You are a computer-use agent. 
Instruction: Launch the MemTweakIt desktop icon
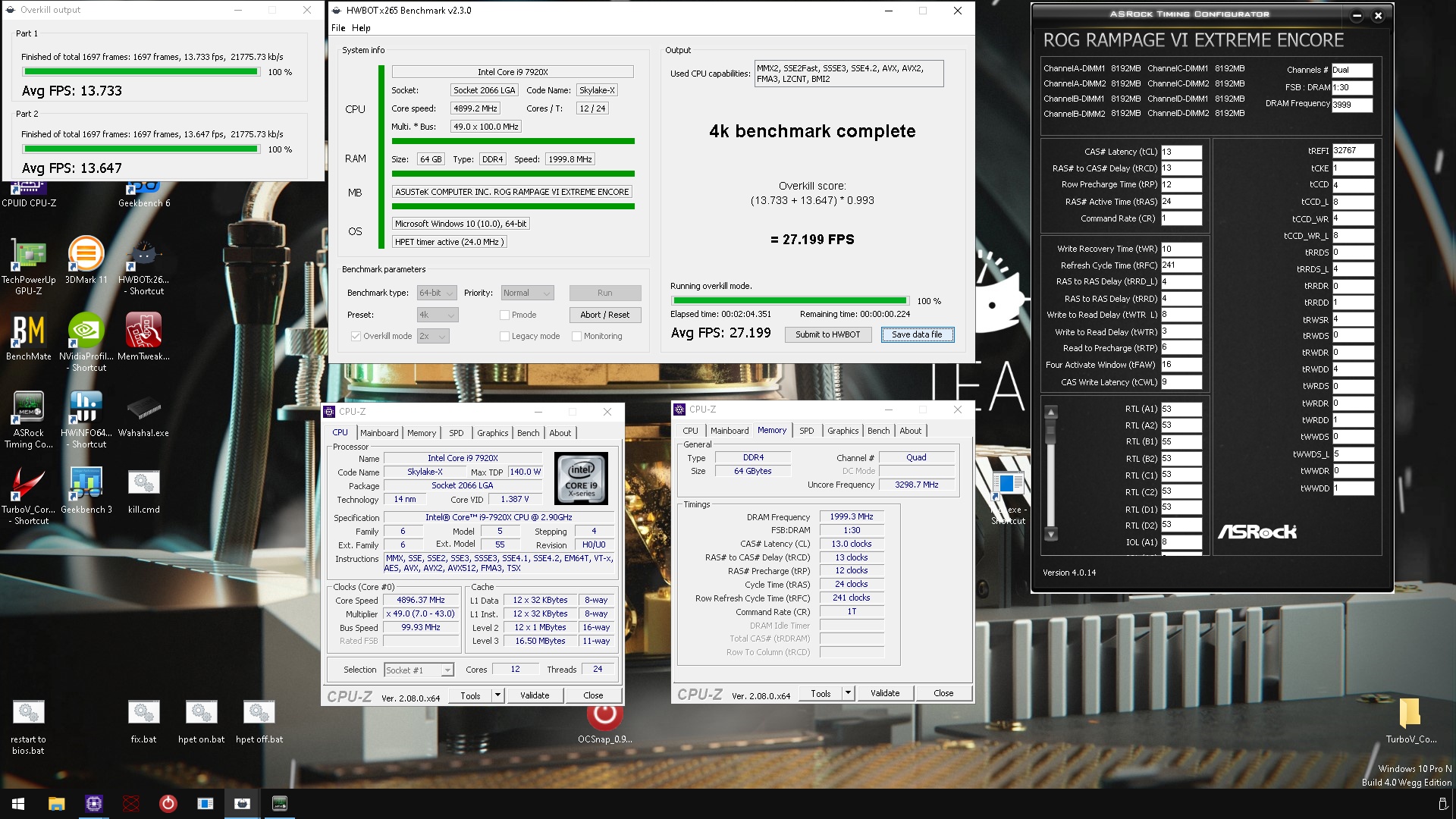tap(144, 337)
